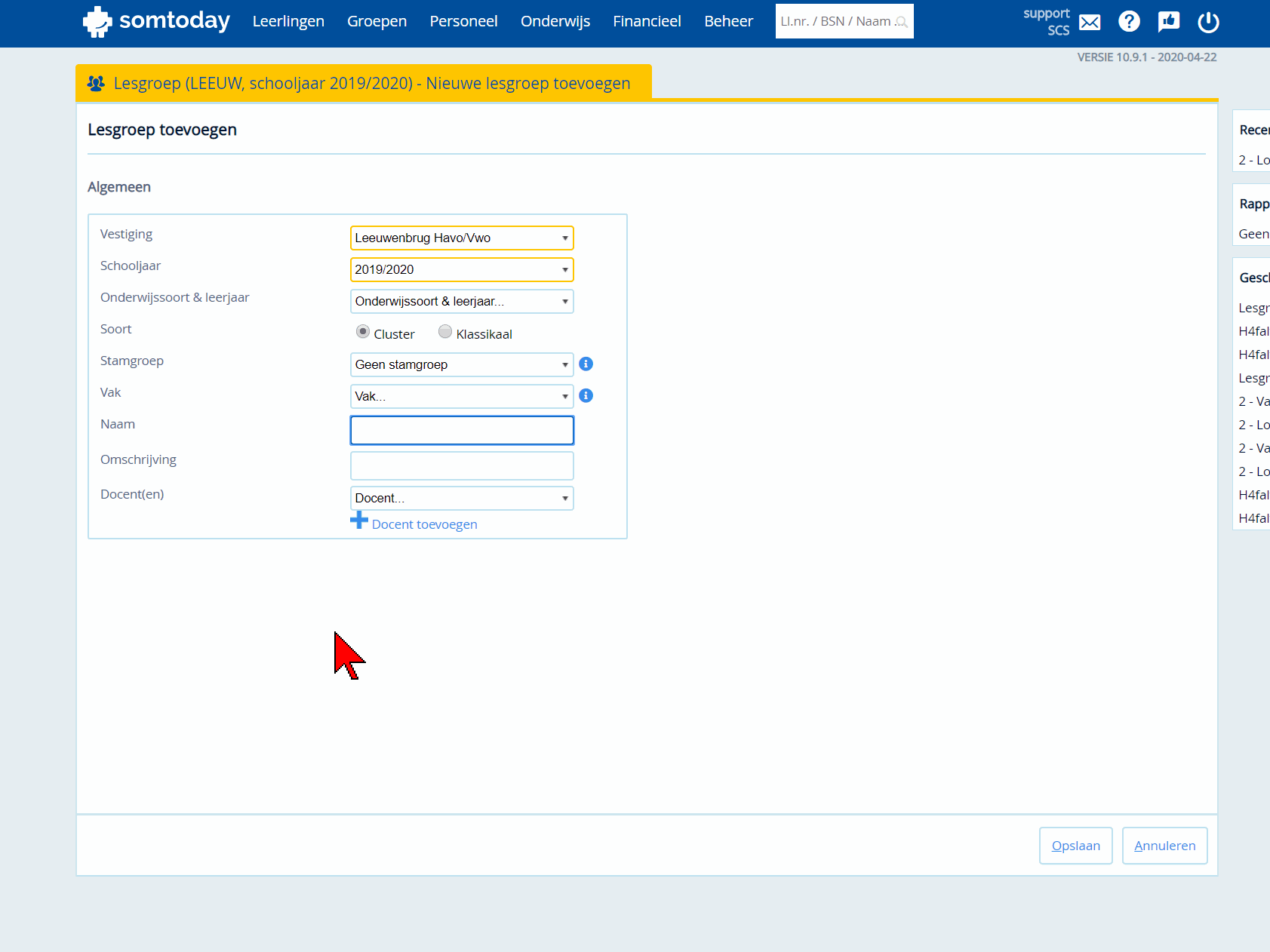Open the Vestiging dropdown
The image size is (1270, 952).
[x=462, y=238]
